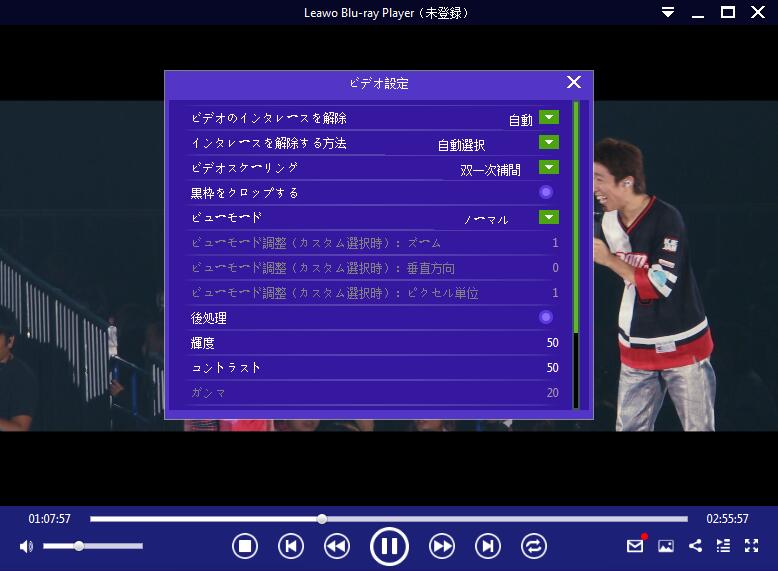Close the ビデオ設定 dialog

point(574,82)
